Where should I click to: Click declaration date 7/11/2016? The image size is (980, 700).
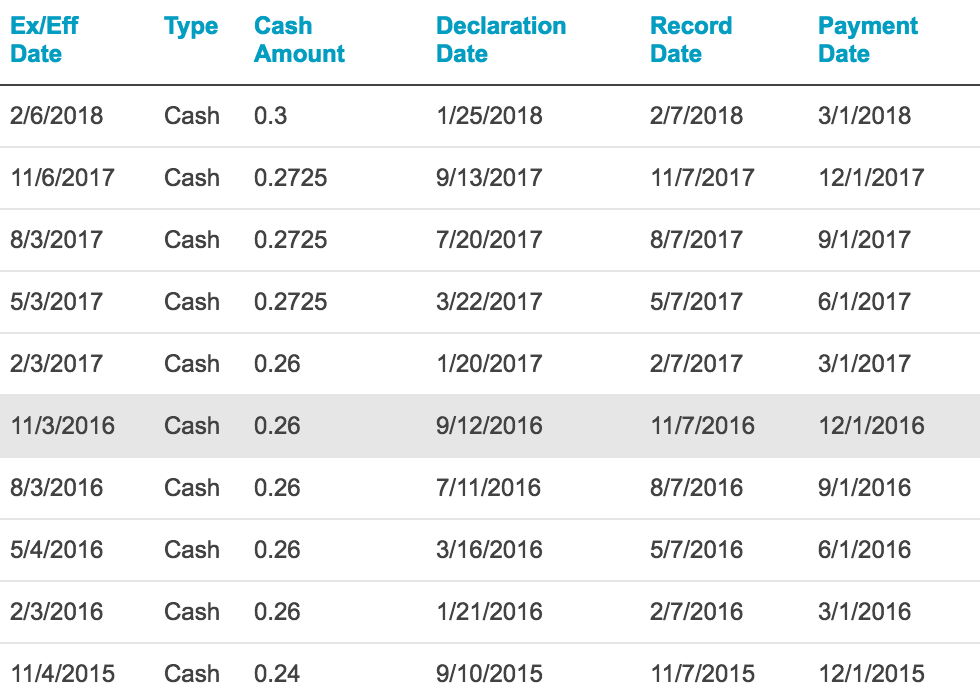pos(489,488)
